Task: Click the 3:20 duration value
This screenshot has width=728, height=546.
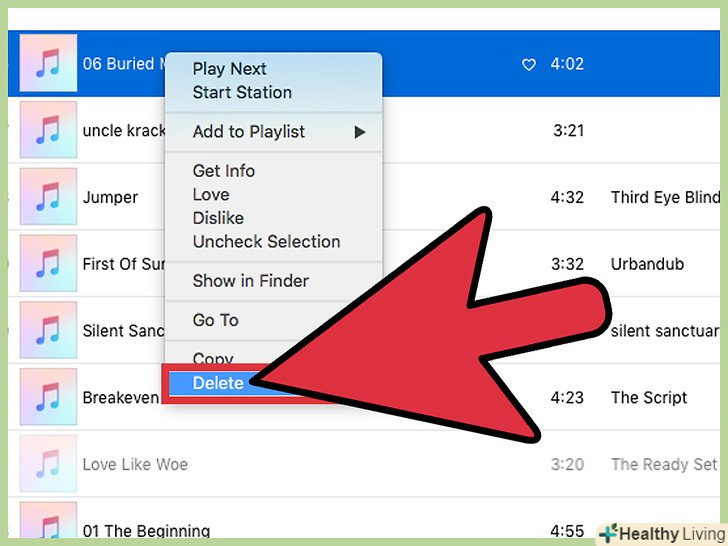Action: (x=567, y=464)
